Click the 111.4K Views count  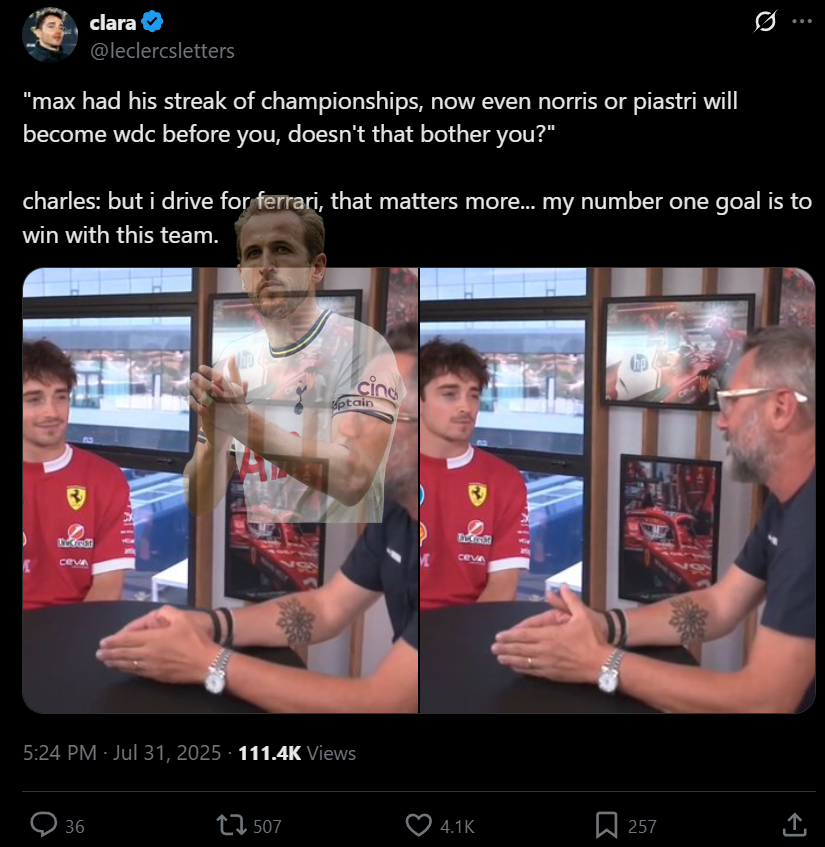click(x=297, y=753)
